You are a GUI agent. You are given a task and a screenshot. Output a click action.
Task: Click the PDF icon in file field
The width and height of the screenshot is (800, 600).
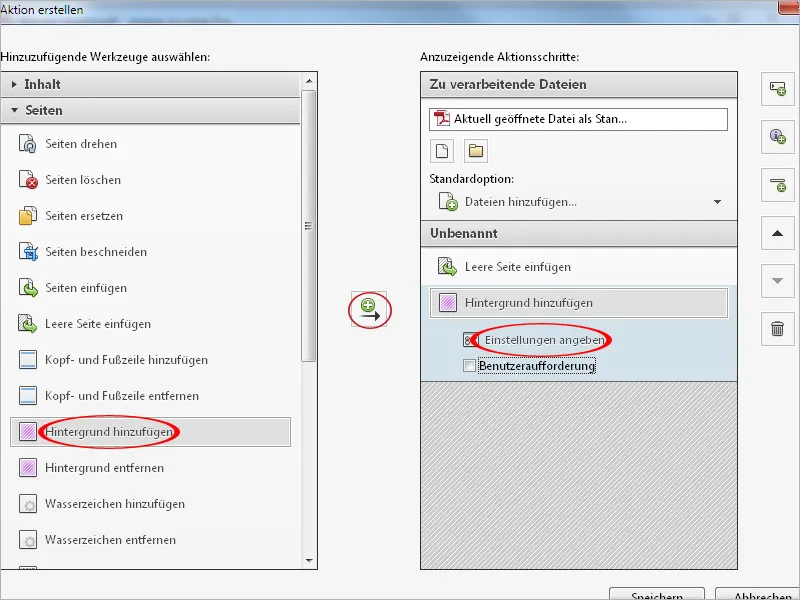click(441, 119)
